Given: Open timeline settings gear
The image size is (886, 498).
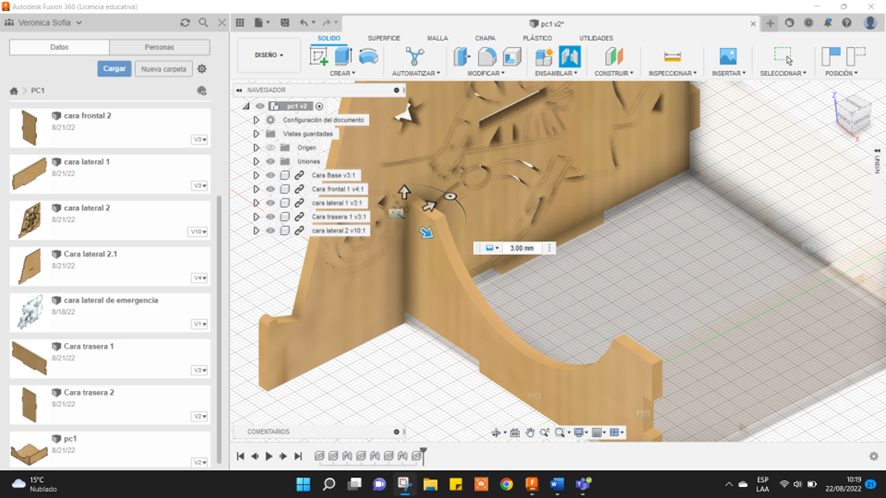Looking at the screenshot, I should tap(874, 456).
